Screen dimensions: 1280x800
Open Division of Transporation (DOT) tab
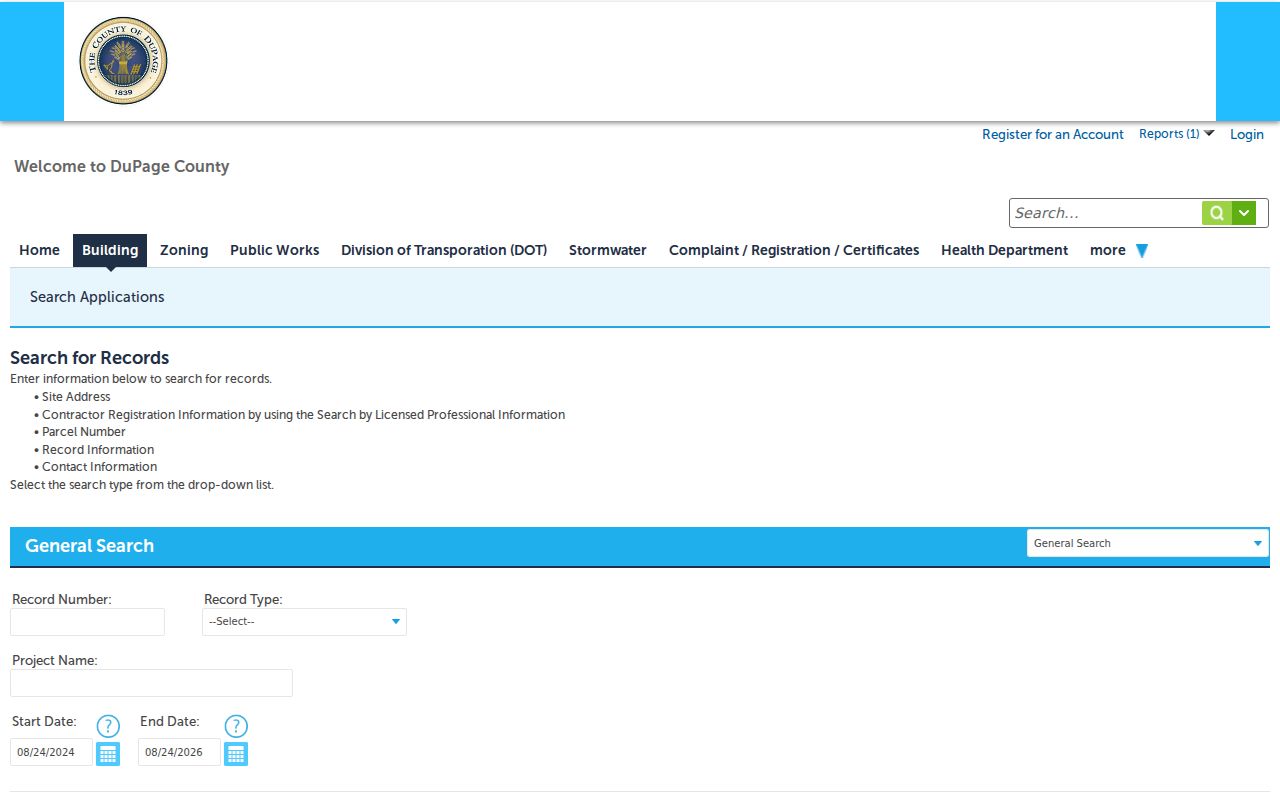[x=444, y=250]
